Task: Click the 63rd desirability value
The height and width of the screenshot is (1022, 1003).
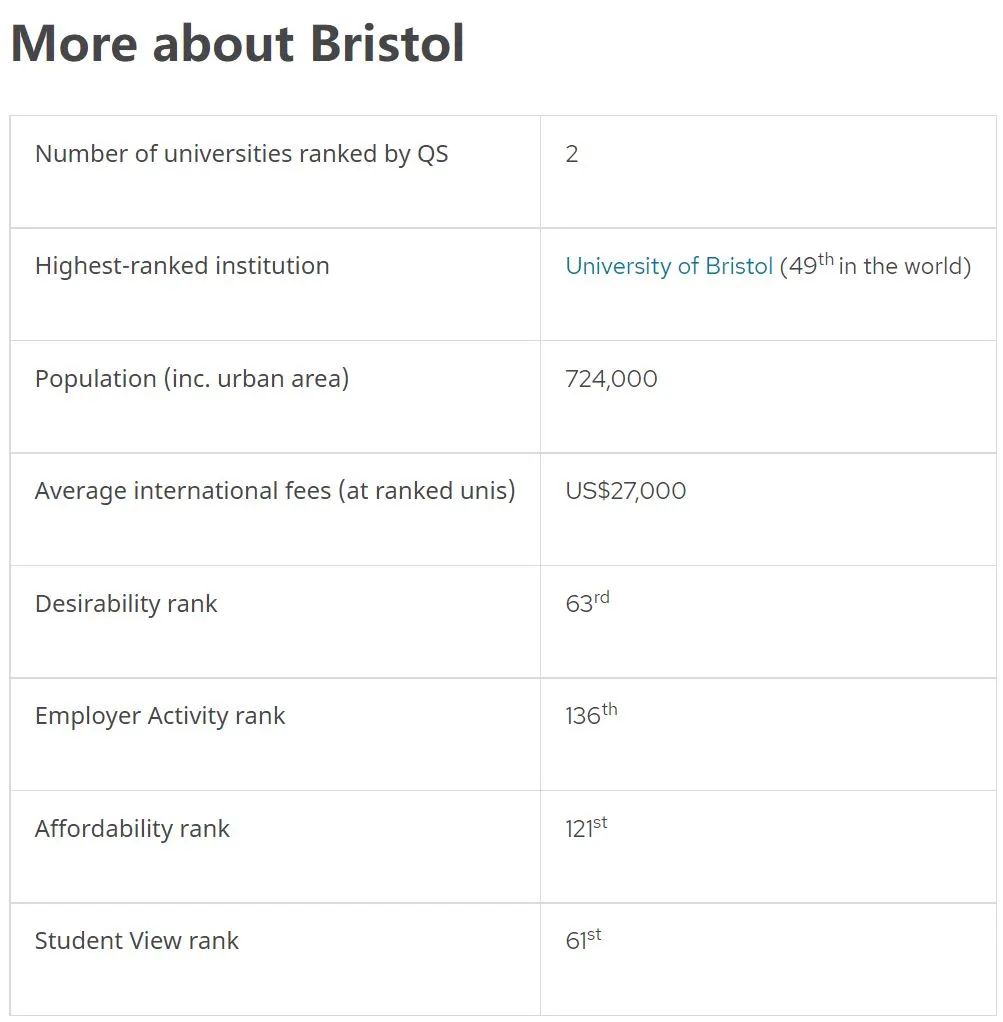Action: (x=587, y=602)
